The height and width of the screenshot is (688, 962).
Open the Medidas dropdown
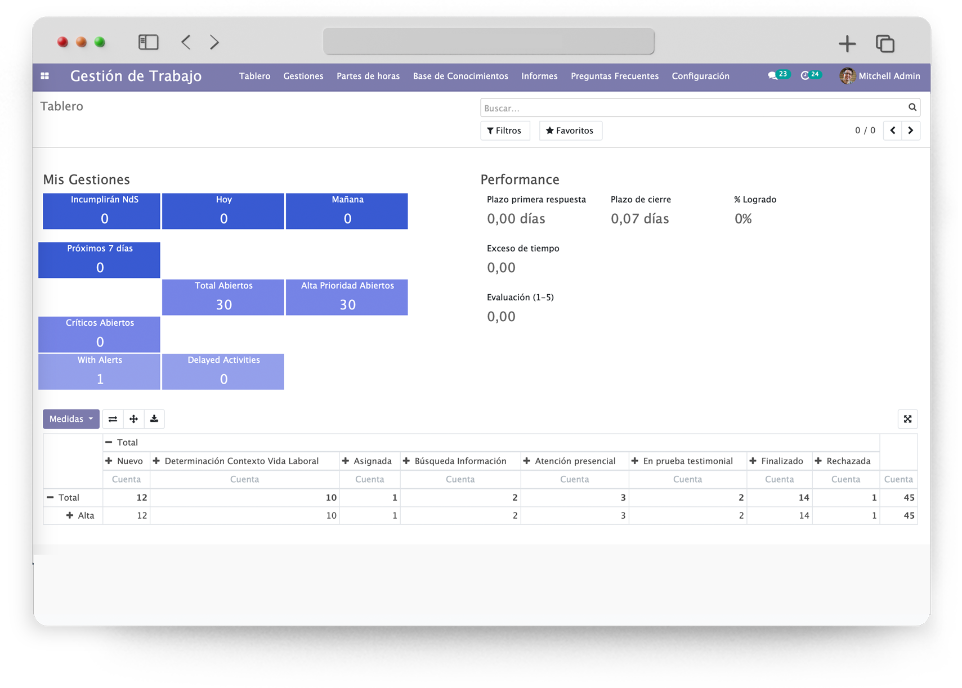[x=71, y=419]
